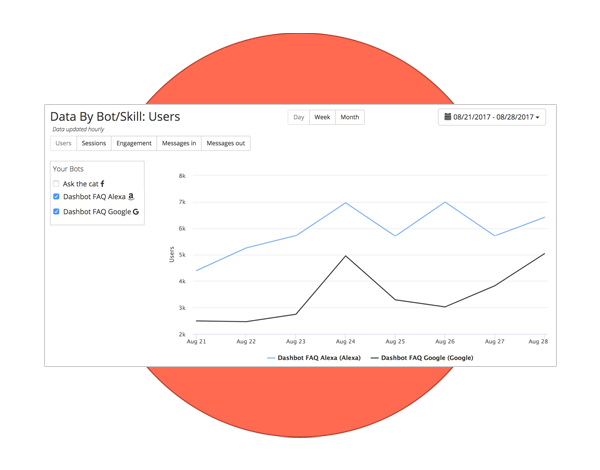Click the calendar icon in date picker
Viewport: 600px width, 470px height.
click(x=447, y=116)
